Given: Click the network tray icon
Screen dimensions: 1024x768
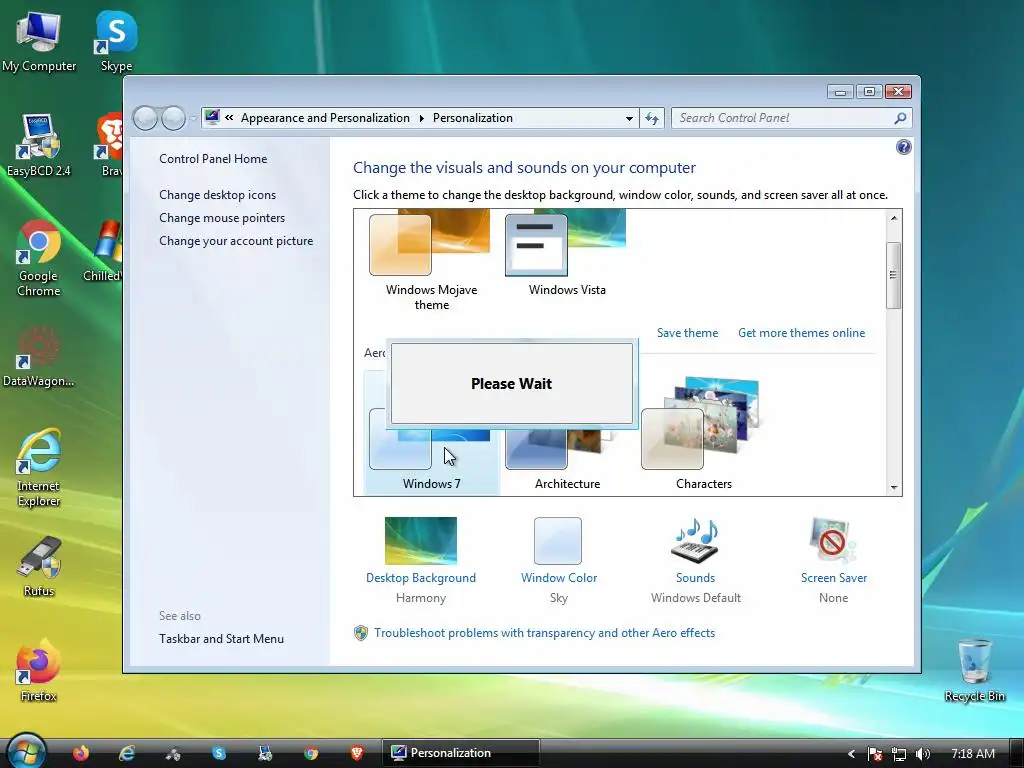Looking at the screenshot, I should pyautogui.click(x=899, y=754).
